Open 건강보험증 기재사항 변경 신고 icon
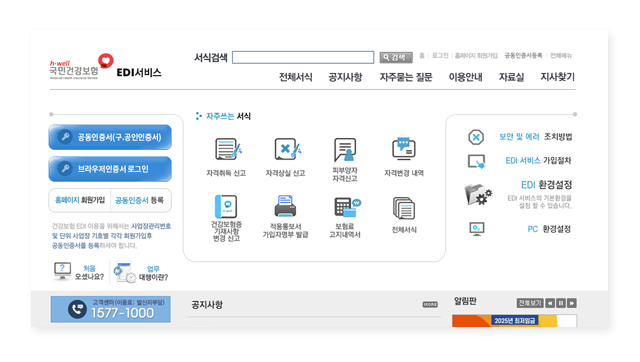 click(x=226, y=206)
